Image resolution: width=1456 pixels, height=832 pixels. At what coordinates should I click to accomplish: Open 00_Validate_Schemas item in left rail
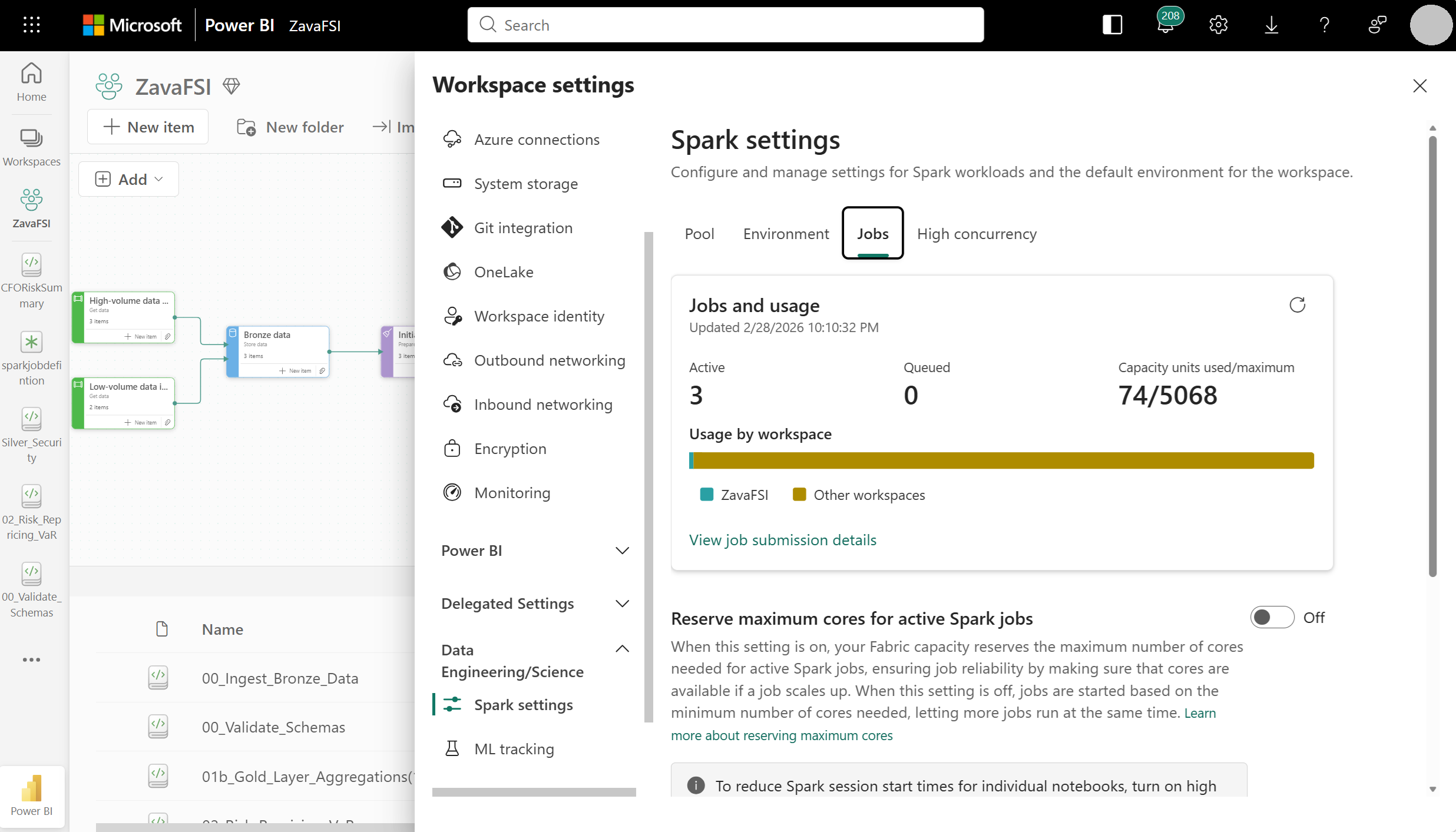point(31,590)
